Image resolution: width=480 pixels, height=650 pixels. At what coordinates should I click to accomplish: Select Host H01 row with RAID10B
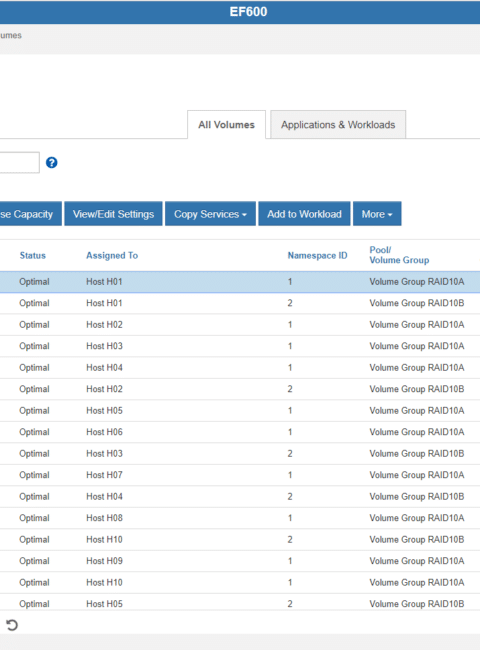(240, 303)
